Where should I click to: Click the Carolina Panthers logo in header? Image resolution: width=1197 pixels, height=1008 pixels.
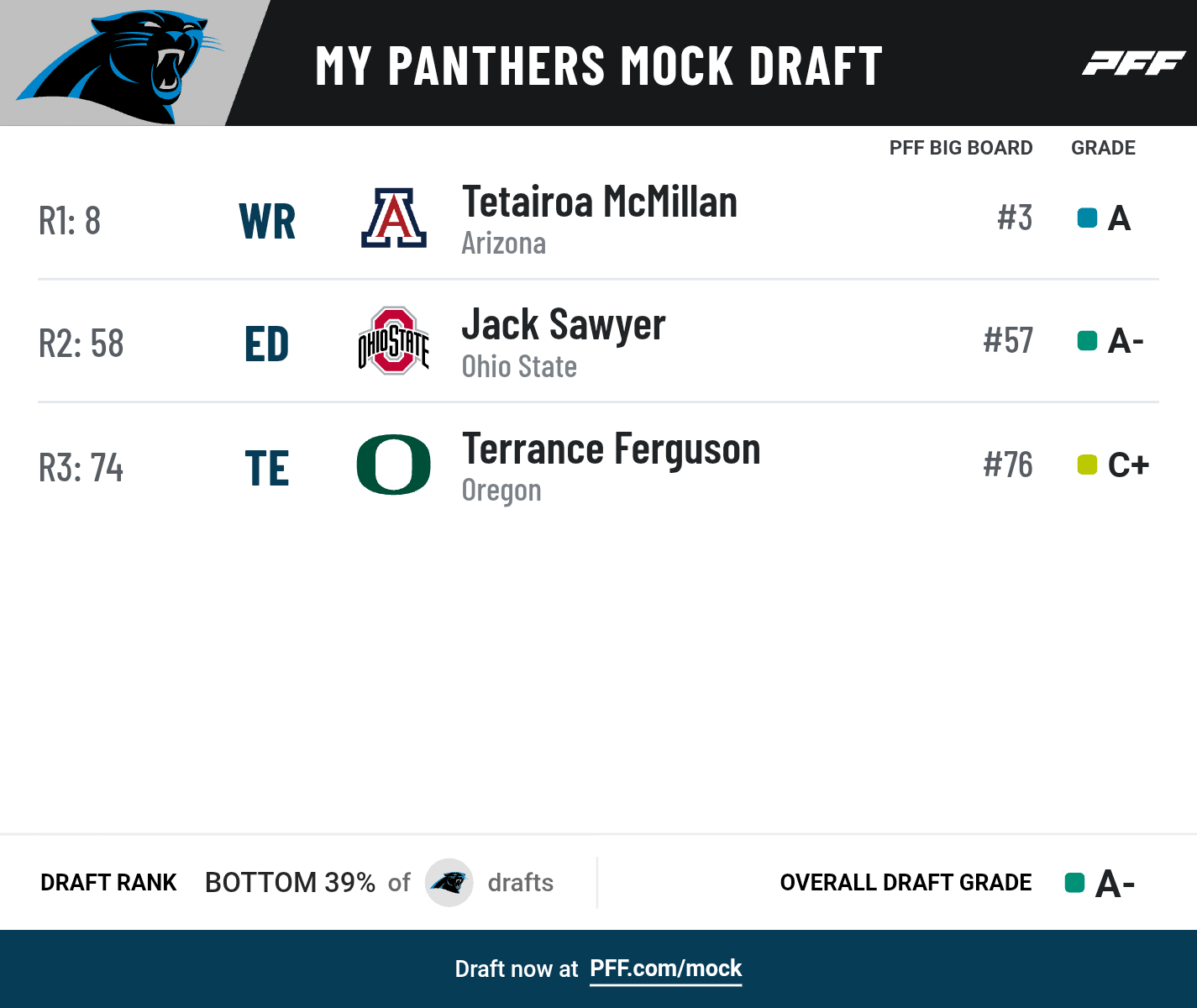tap(120, 65)
